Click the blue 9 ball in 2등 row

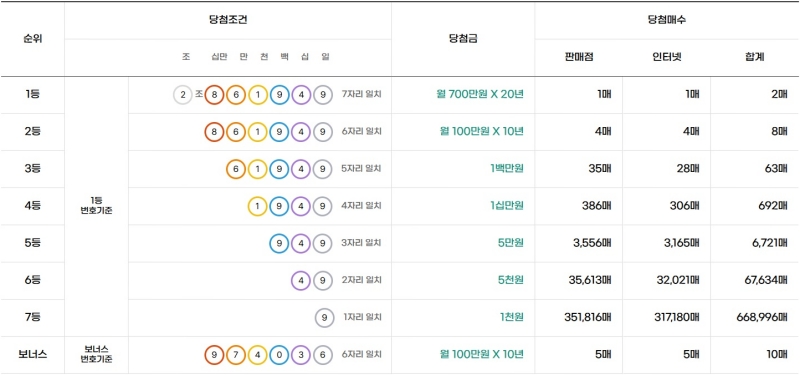point(279,132)
